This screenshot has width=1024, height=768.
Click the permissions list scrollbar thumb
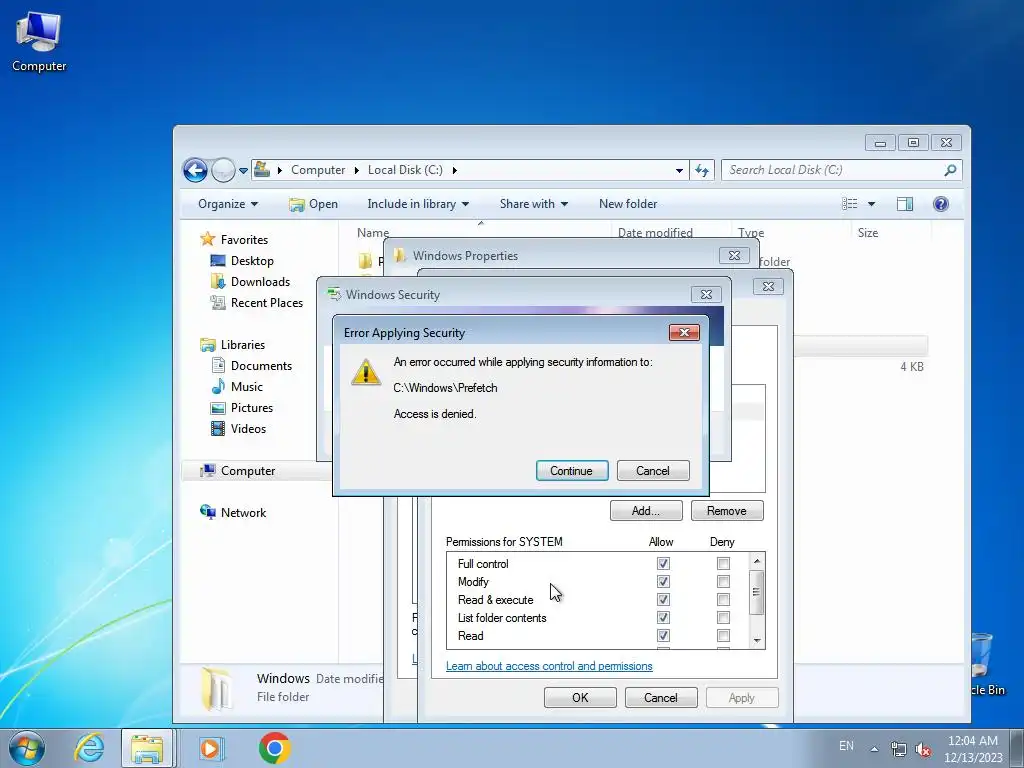(756, 592)
